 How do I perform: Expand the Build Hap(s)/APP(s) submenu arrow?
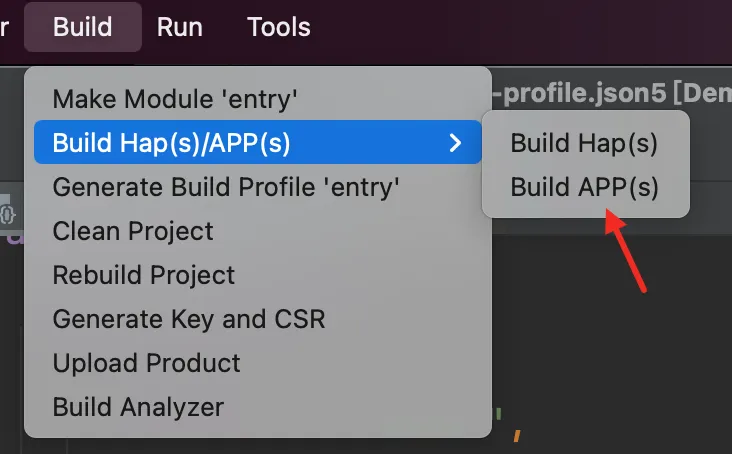coord(455,143)
